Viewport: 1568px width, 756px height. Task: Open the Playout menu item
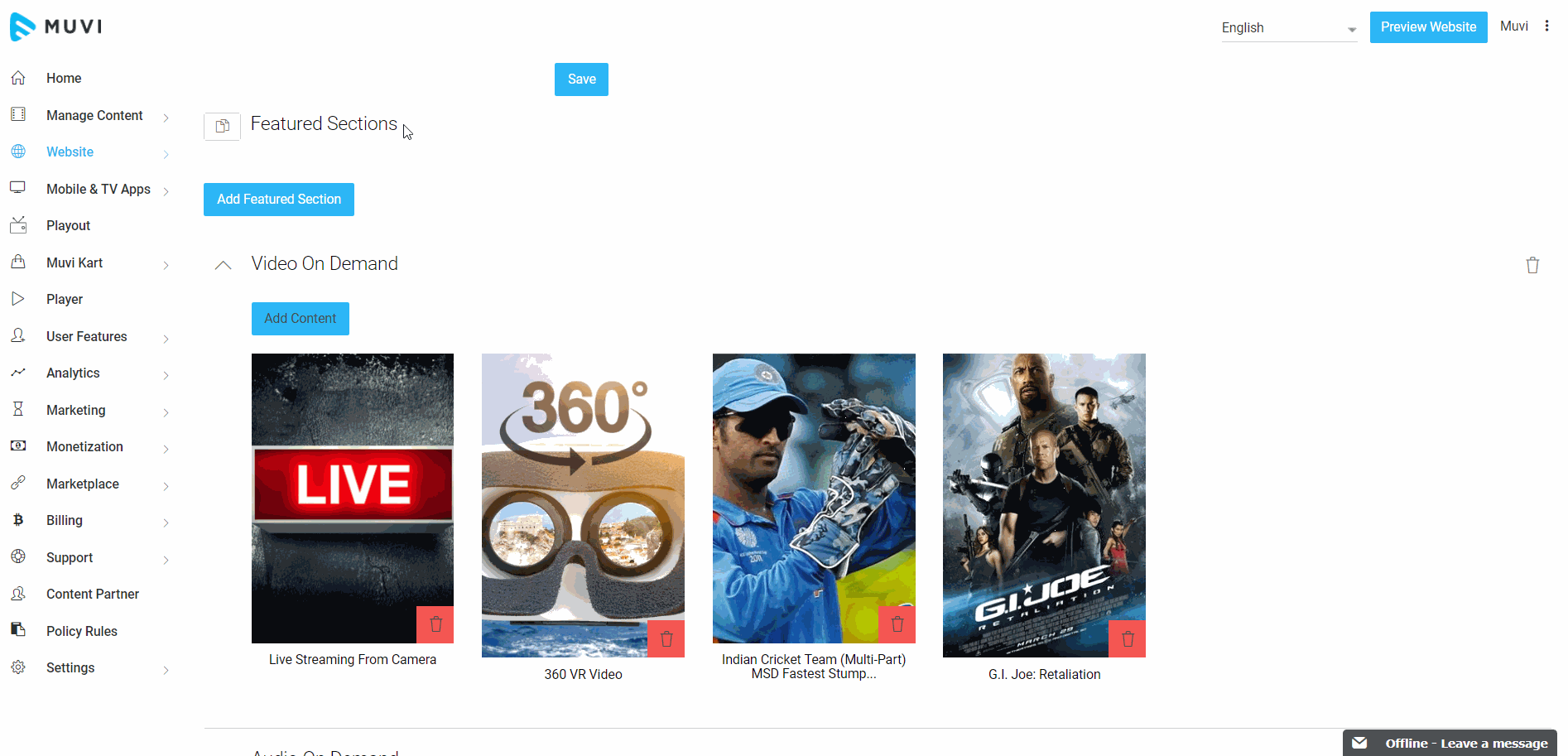(x=68, y=226)
